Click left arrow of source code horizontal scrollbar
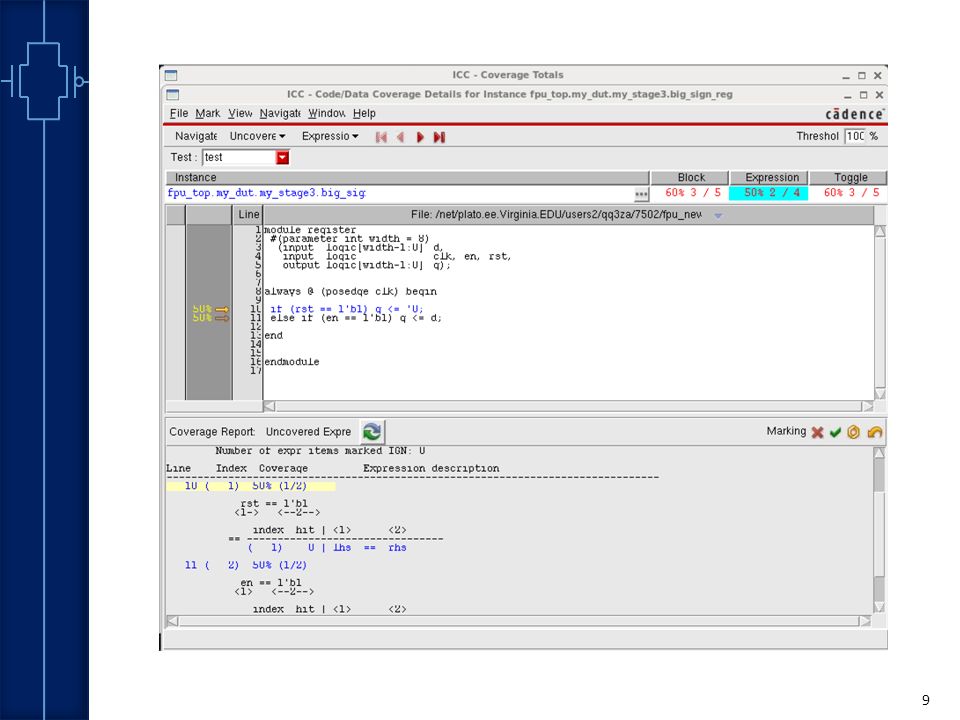This screenshot has width=960, height=720. 269,406
